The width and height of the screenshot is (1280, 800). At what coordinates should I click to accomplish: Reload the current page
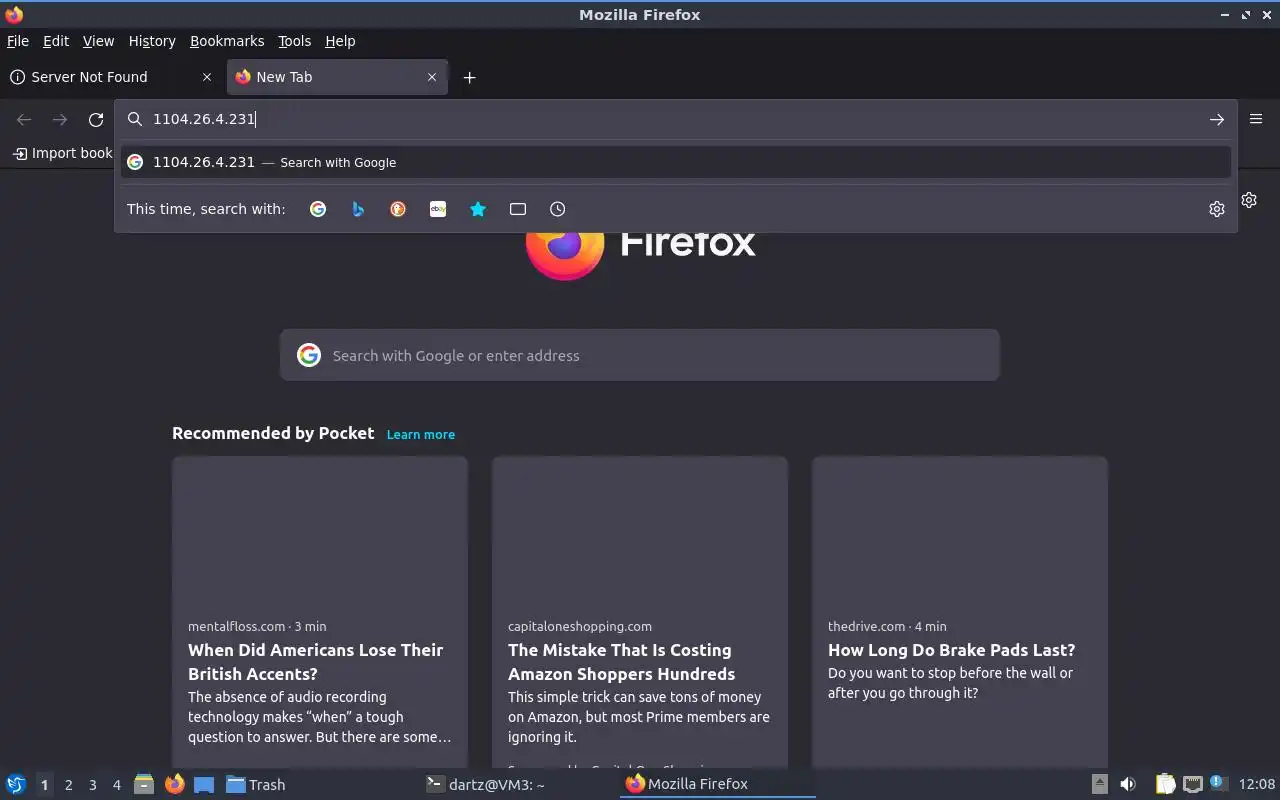tap(96, 119)
